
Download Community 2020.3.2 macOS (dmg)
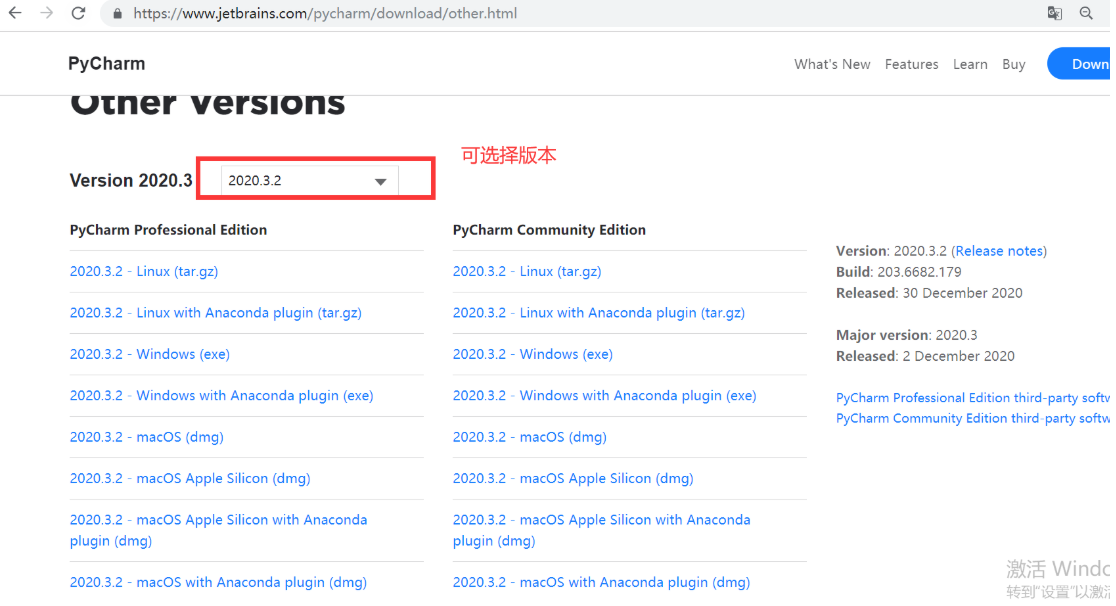530,437
